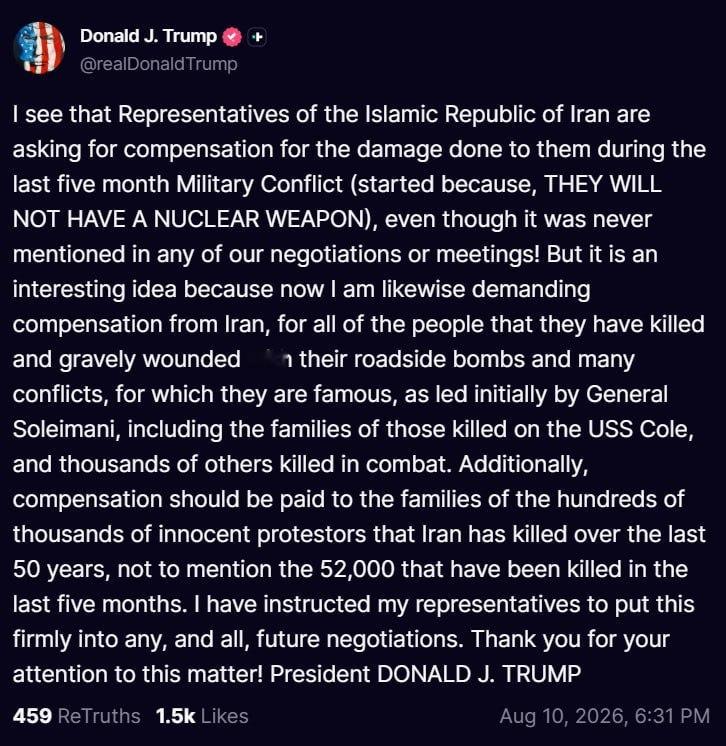Image resolution: width=726 pixels, height=746 pixels.
Task: Click the signature 'DONALD J. TRUMP'
Action: 479,674
